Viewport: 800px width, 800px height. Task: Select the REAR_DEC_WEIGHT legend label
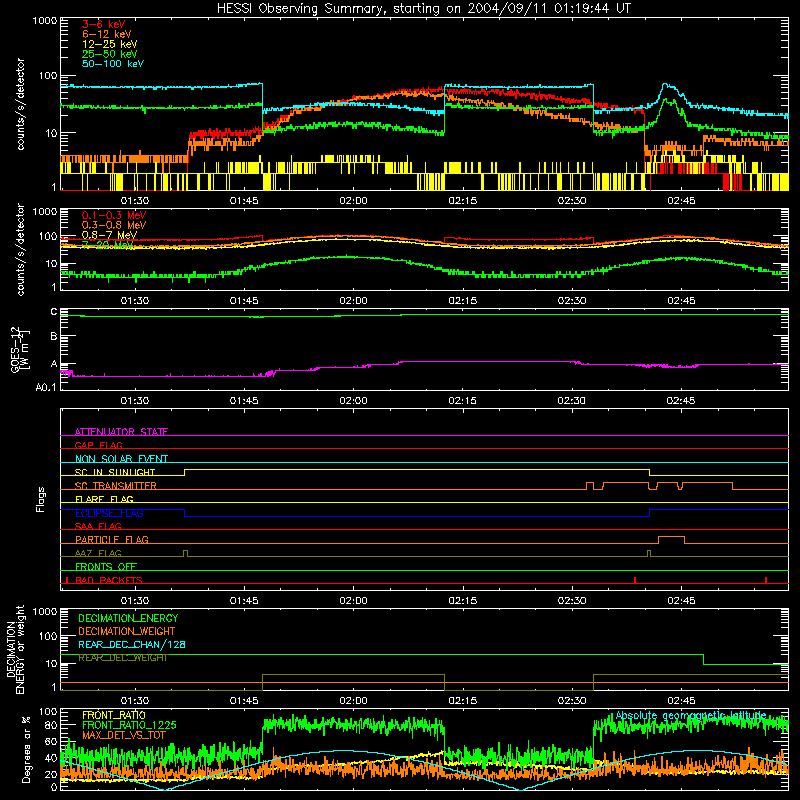tap(122, 658)
